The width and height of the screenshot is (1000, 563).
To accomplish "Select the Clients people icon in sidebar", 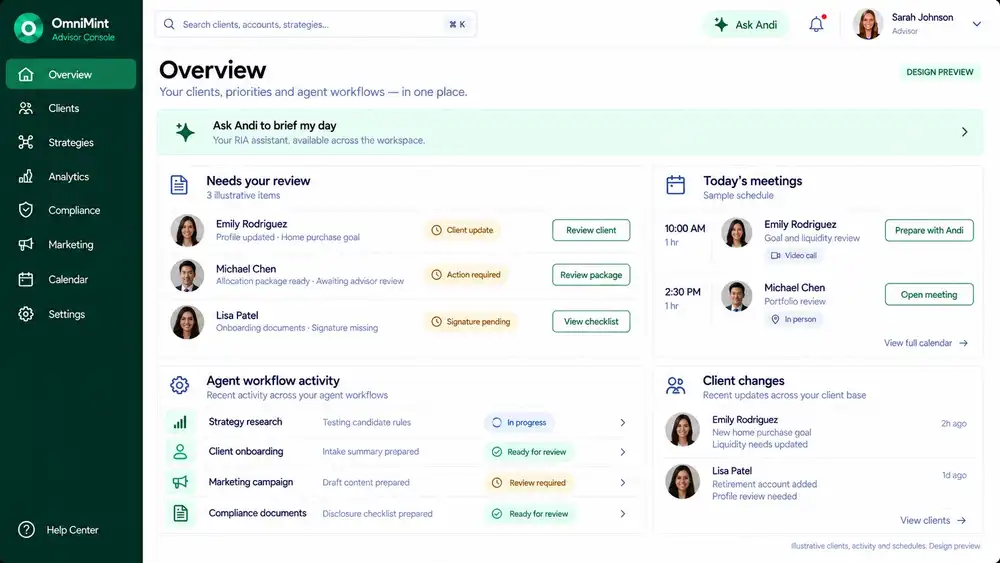I will point(26,108).
